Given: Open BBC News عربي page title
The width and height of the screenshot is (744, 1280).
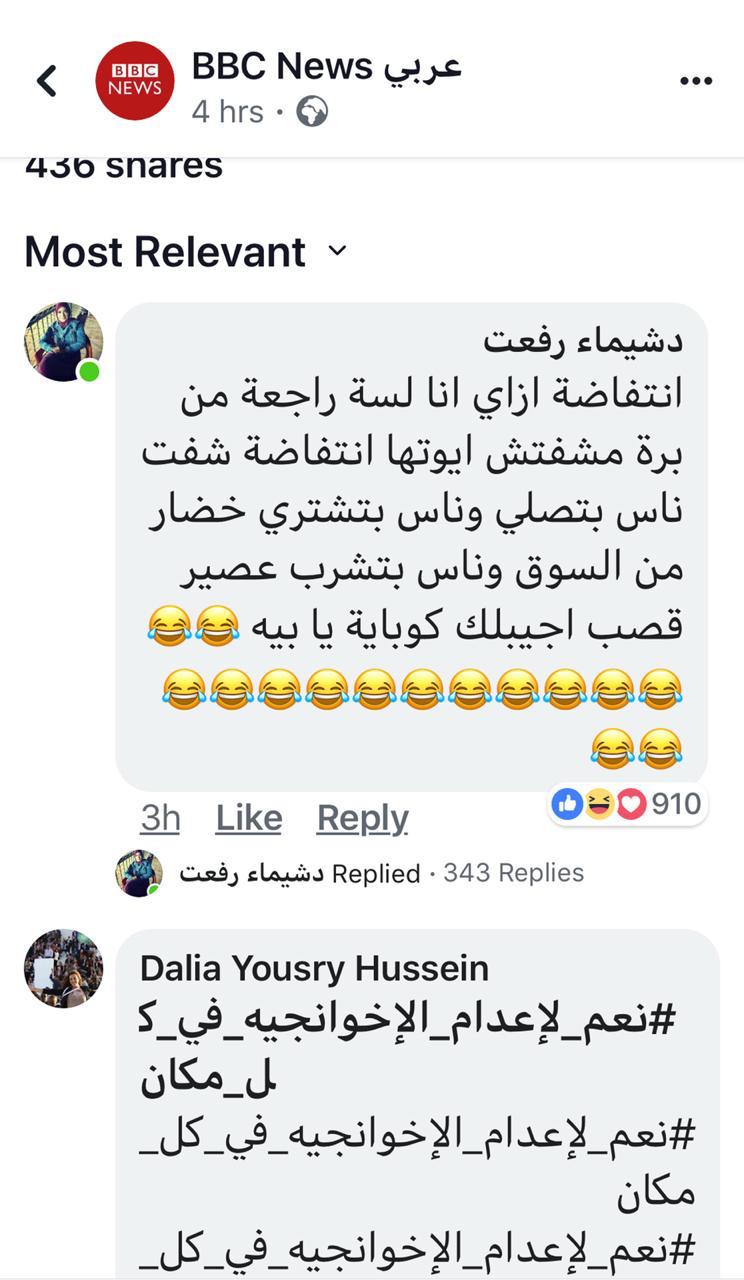Looking at the screenshot, I should tap(326, 67).
